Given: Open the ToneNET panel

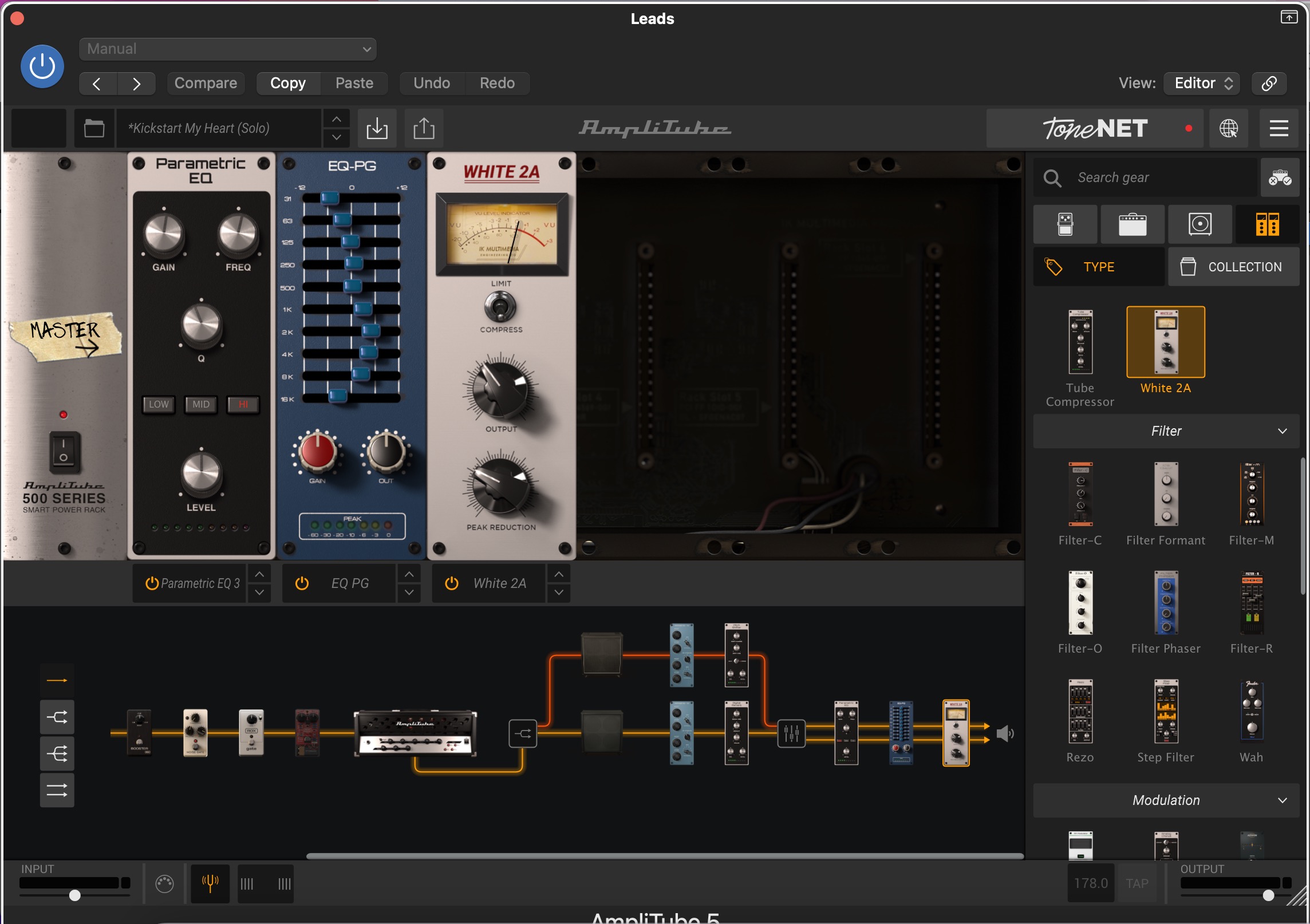Looking at the screenshot, I should click(1095, 128).
